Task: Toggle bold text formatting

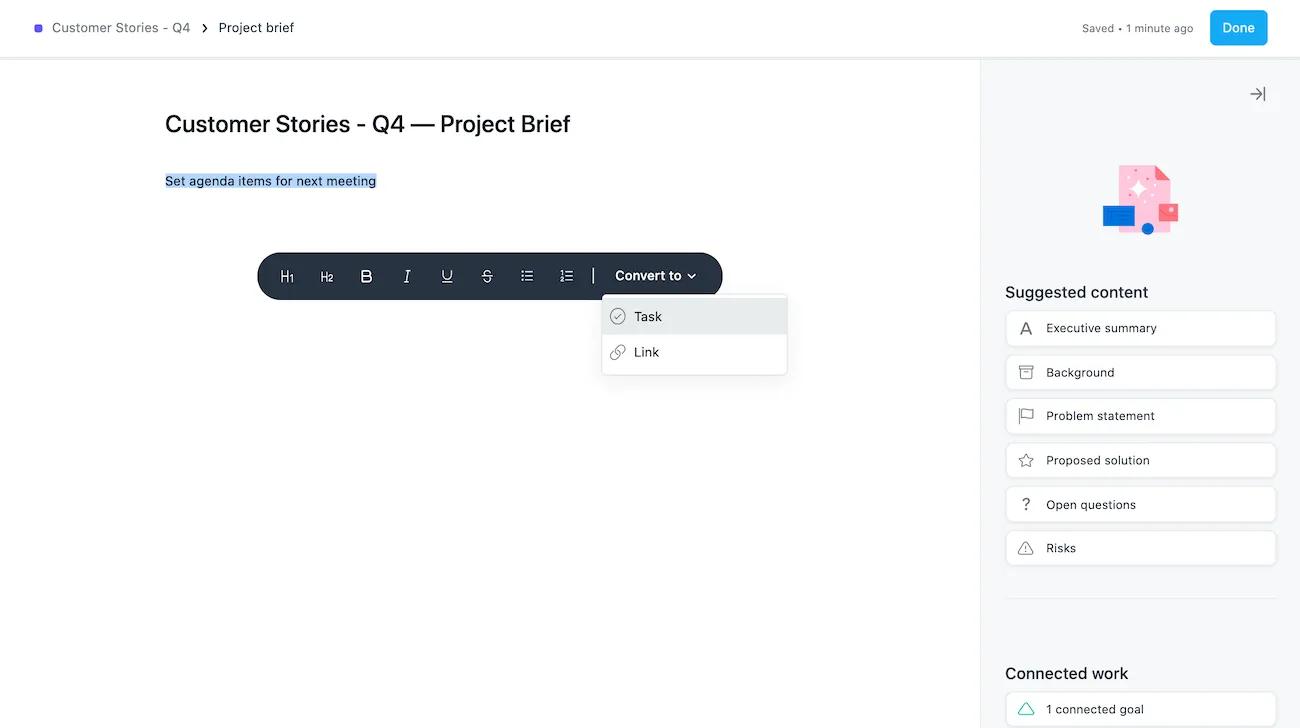Action: (x=367, y=276)
